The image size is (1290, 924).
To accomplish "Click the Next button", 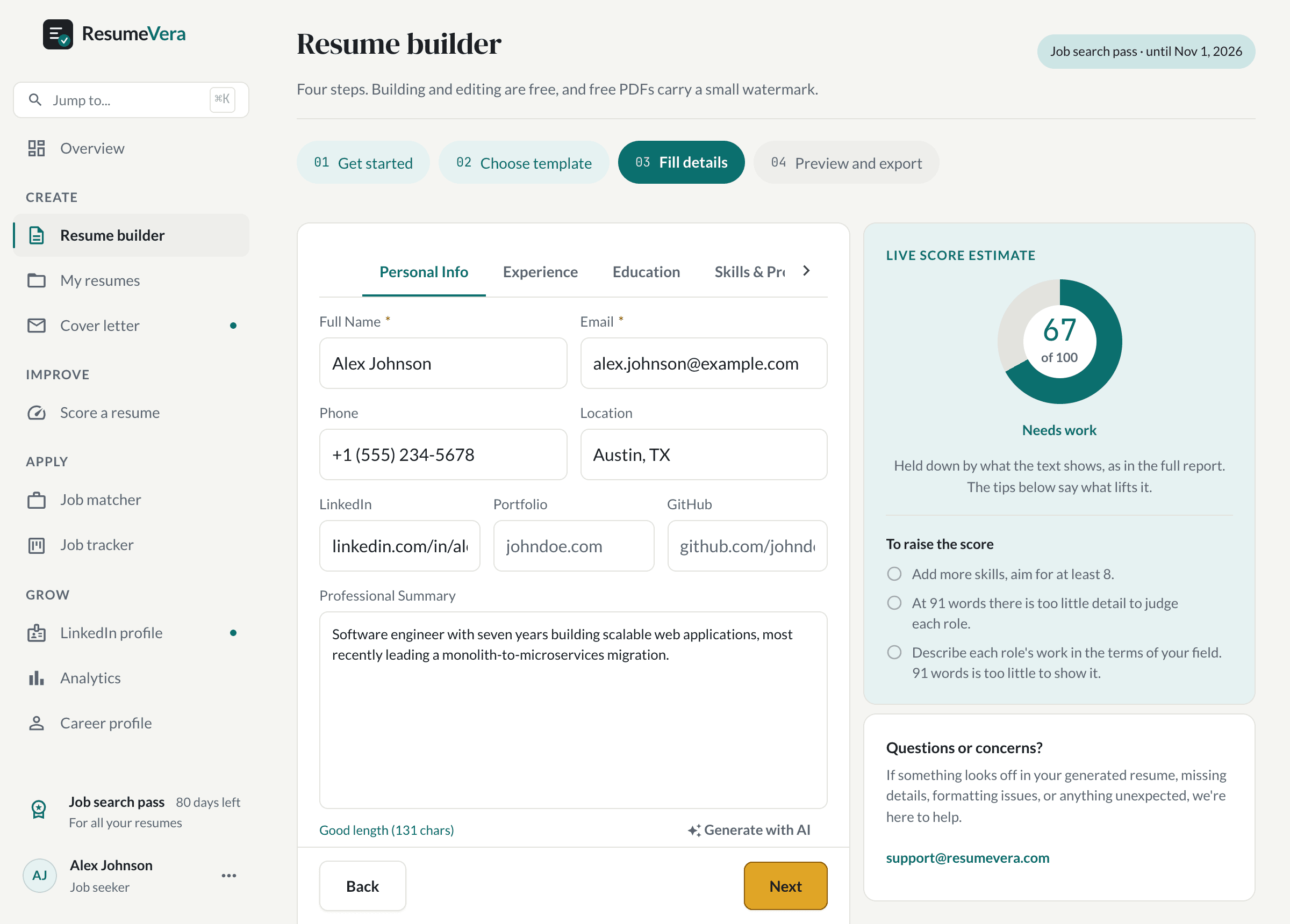I will point(785,886).
